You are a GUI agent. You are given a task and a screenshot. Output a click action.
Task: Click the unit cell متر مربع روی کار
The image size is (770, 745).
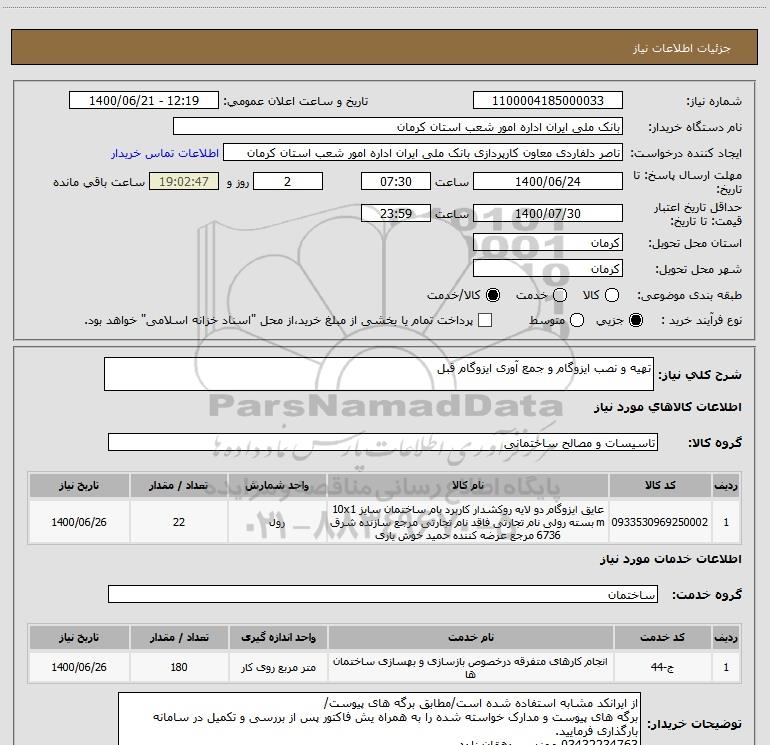278,667
